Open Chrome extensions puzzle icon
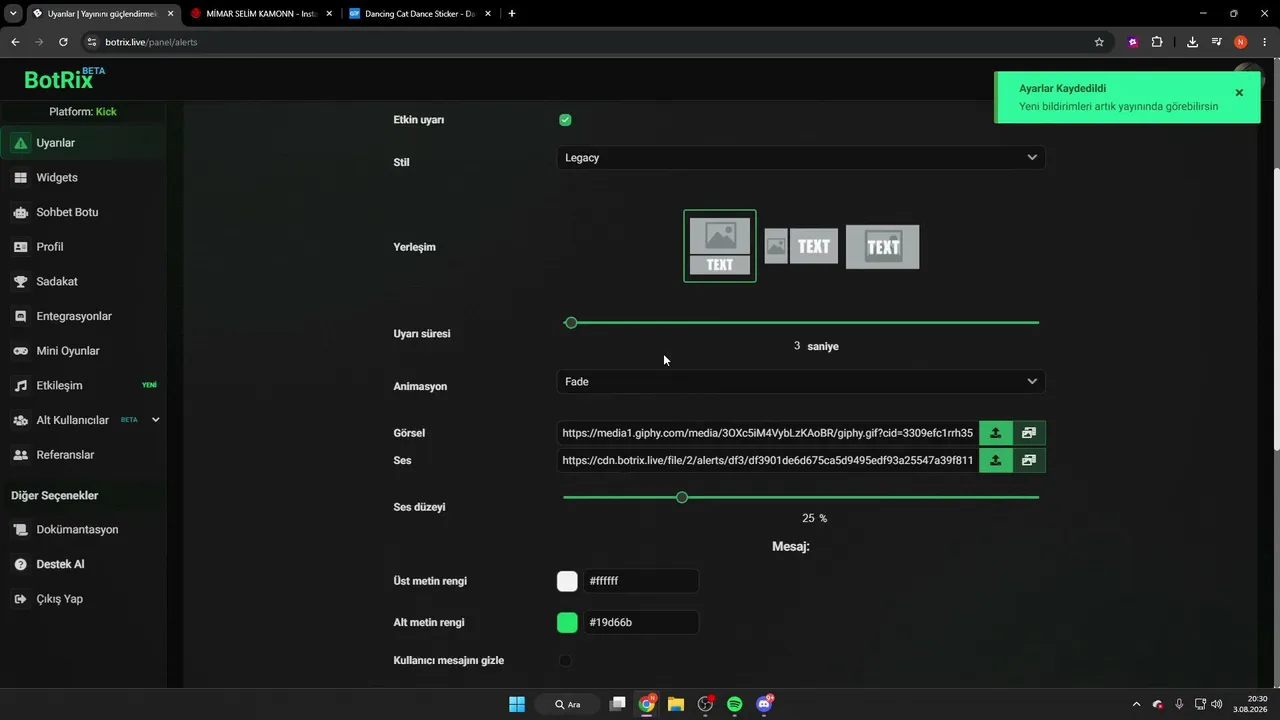Image resolution: width=1280 pixels, height=720 pixels. click(1157, 42)
